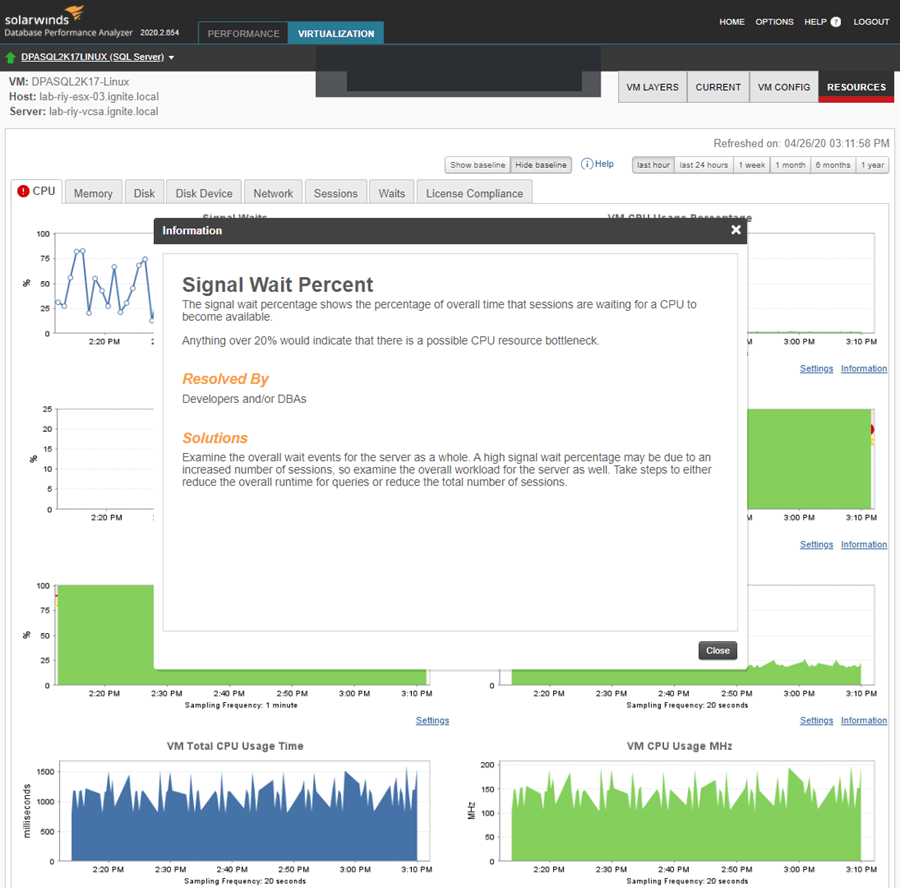Go to HOME in top navigation
Screen dimensions: 900x888
pos(732,22)
